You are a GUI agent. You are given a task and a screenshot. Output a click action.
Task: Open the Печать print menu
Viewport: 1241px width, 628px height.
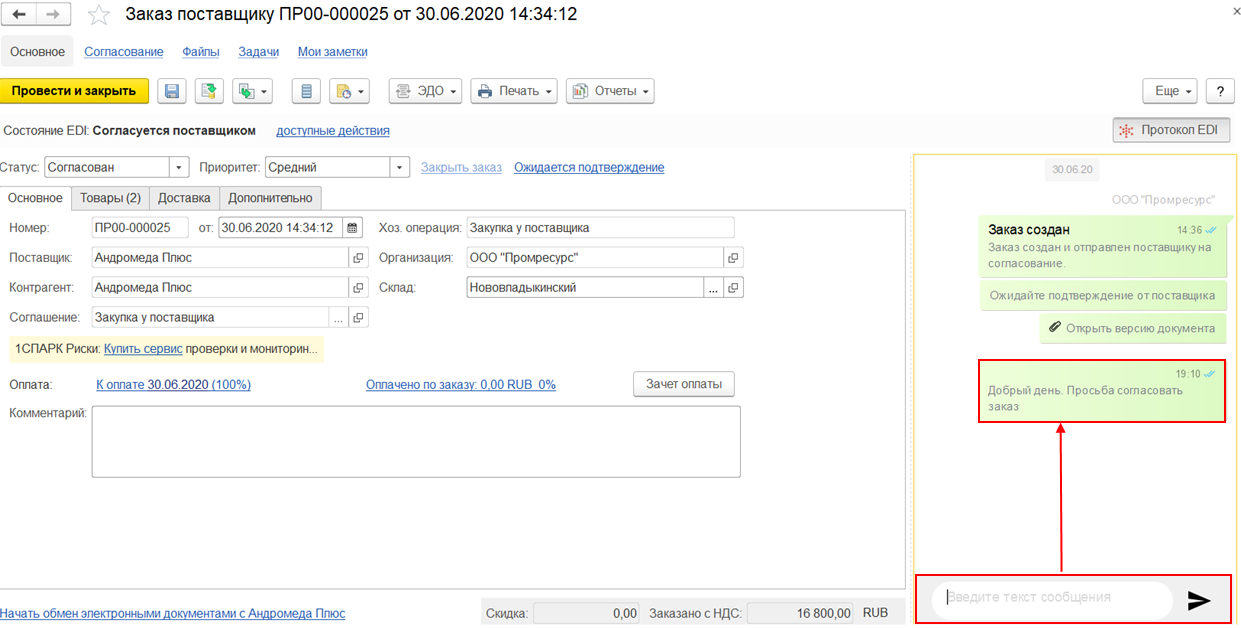pos(513,91)
